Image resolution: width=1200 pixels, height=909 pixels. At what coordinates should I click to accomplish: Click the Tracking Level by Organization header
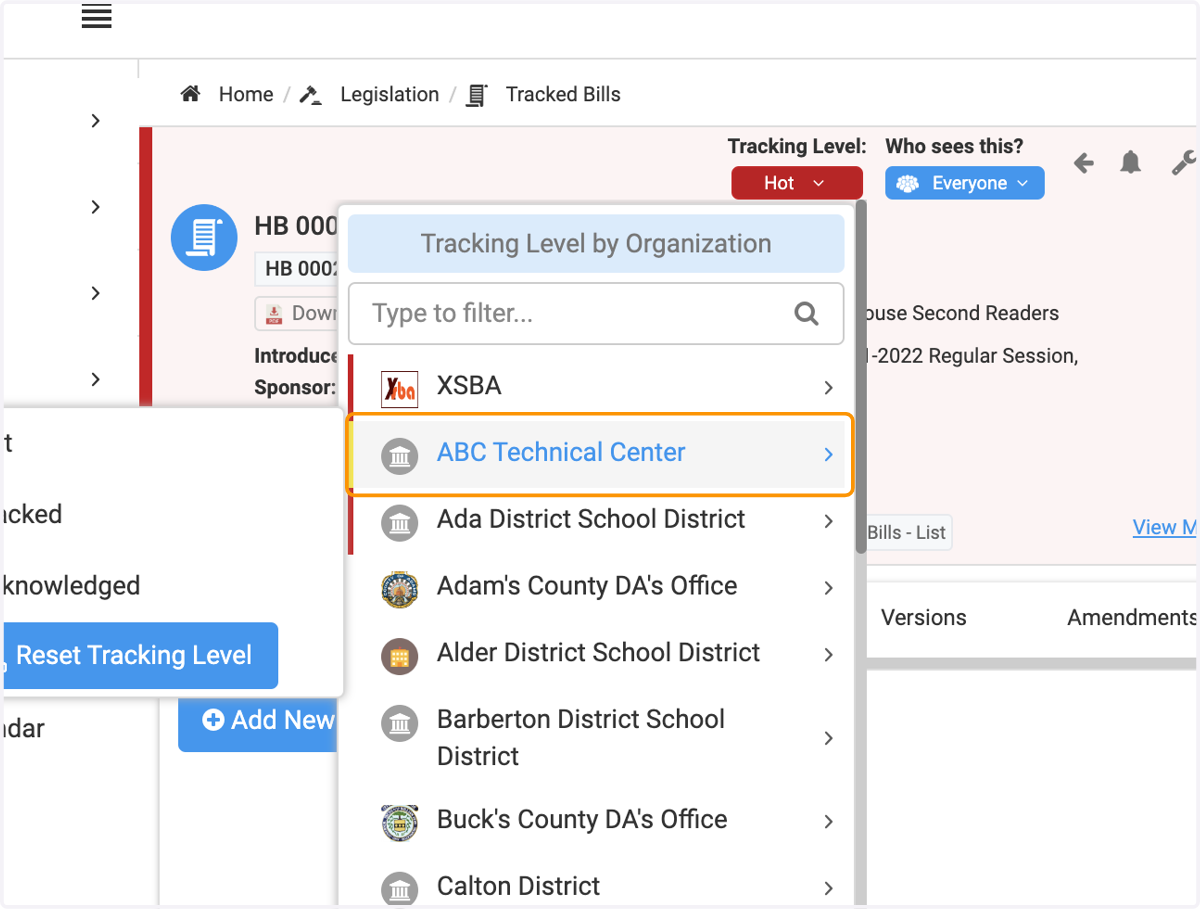coord(596,244)
